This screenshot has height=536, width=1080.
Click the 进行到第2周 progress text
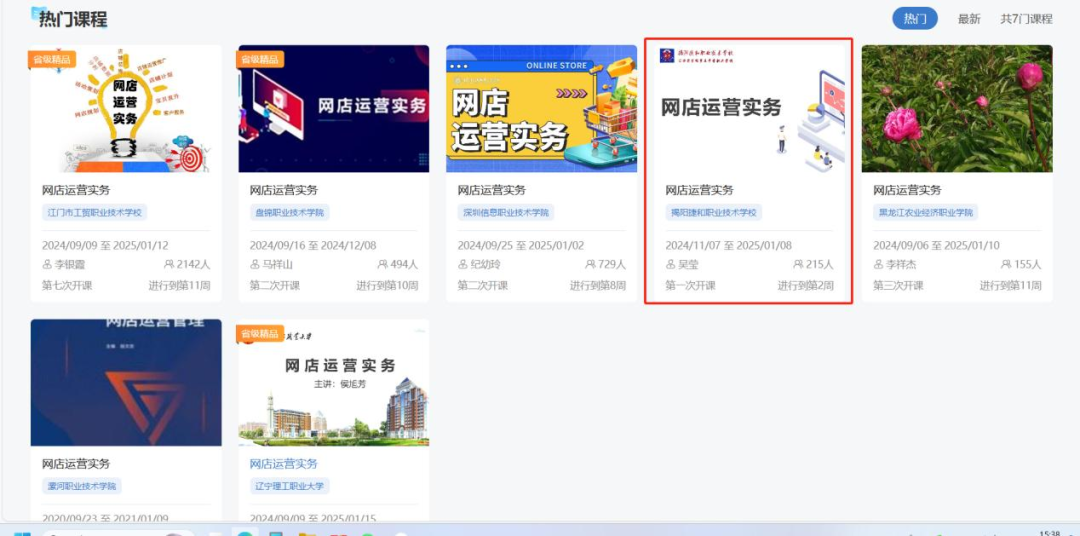[x=805, y=285]
